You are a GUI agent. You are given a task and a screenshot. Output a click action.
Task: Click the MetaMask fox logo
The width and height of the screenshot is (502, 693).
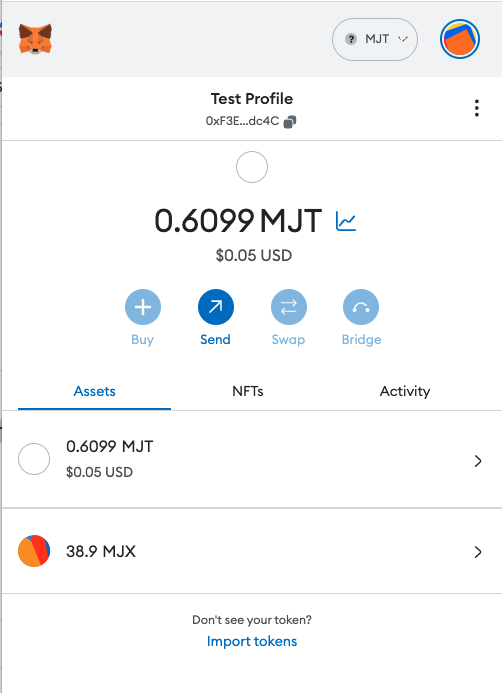(35, 39)
